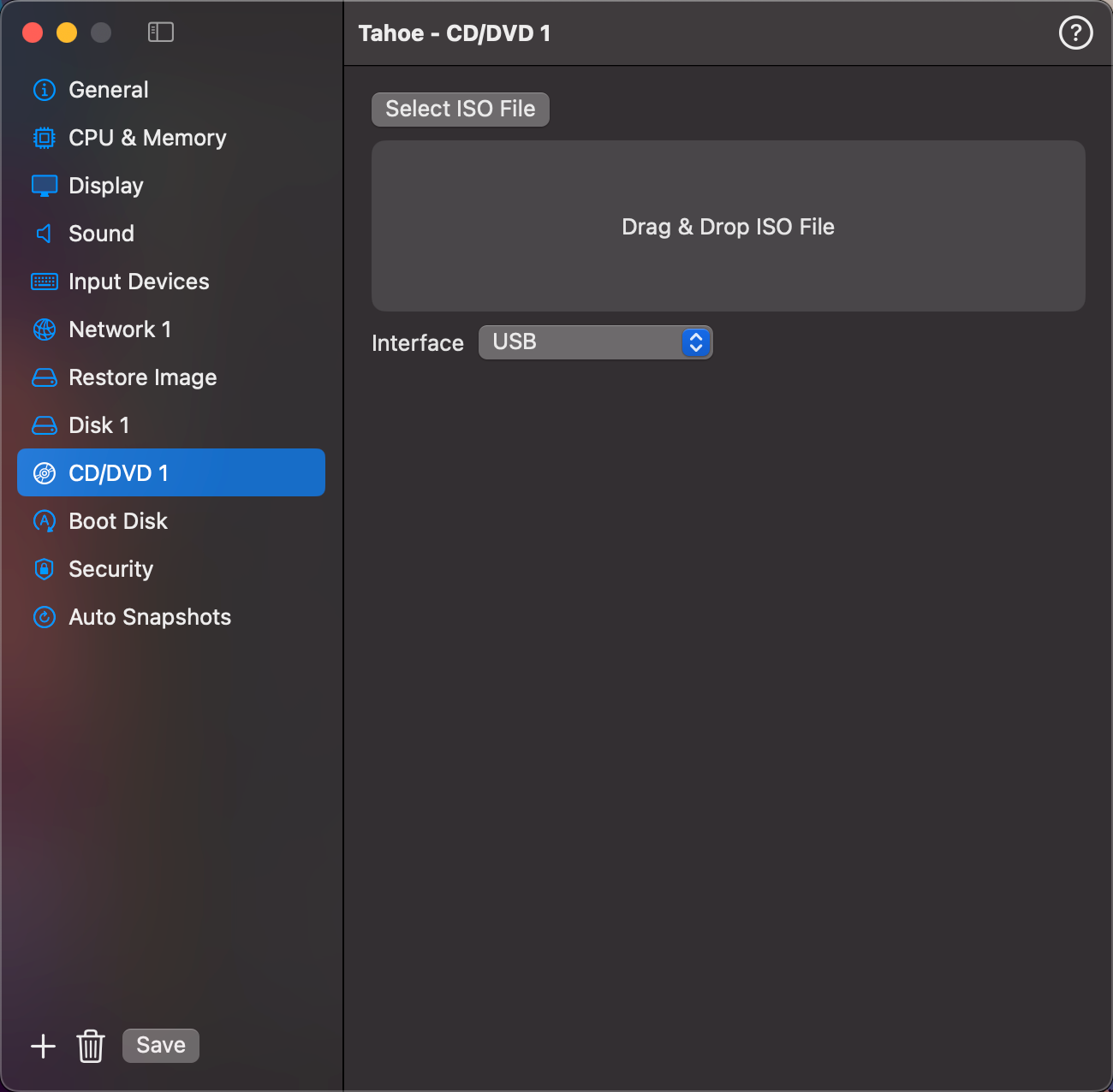This screenshot has width=1113, height=1092.
Task: Go to Input Devices settings
Action: tap(139, 282)
